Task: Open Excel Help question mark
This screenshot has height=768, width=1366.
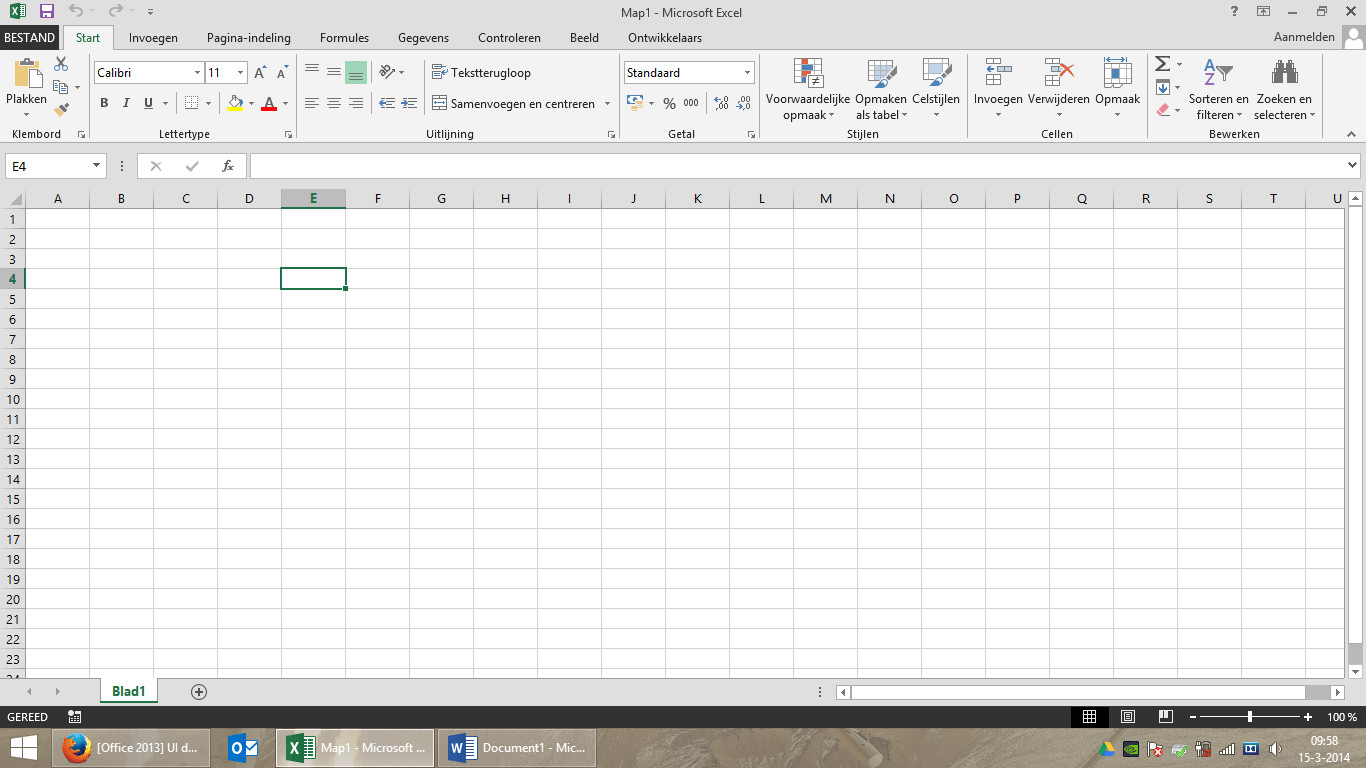Action: [x=1234, y=12]
